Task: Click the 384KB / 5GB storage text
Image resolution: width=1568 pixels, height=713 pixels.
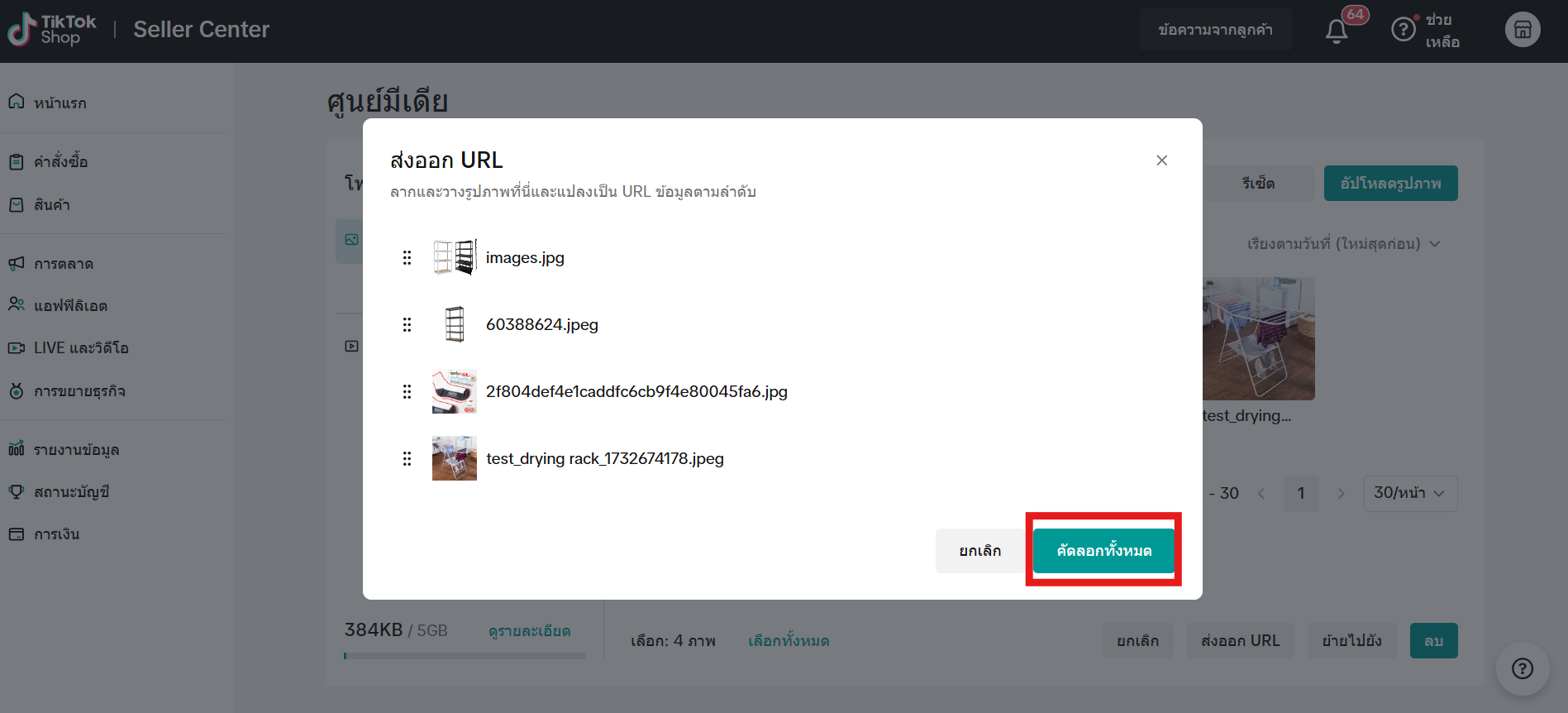Action: (x=396, y=630)
